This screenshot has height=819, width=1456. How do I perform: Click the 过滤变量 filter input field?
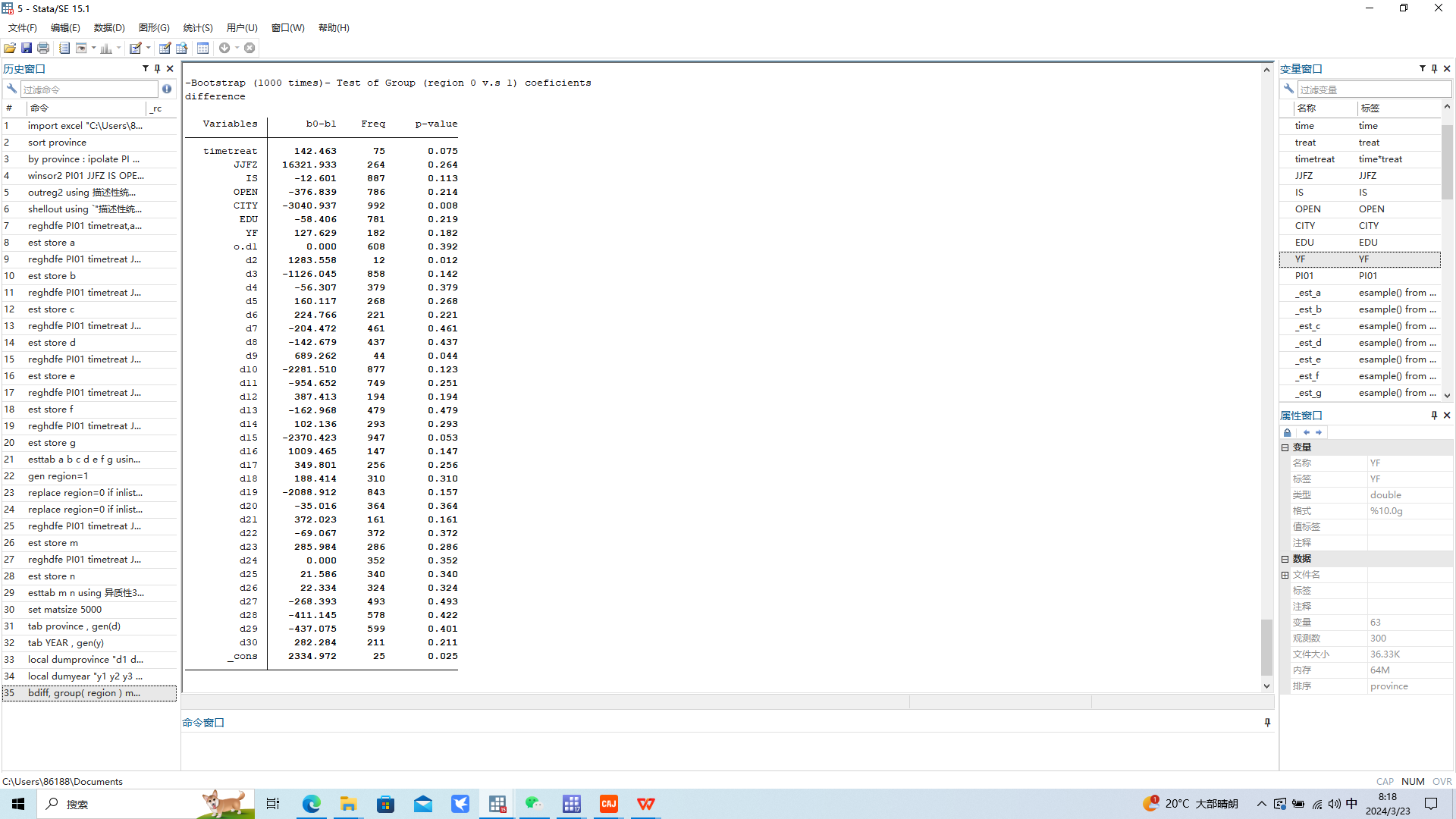coord(1373,89)
